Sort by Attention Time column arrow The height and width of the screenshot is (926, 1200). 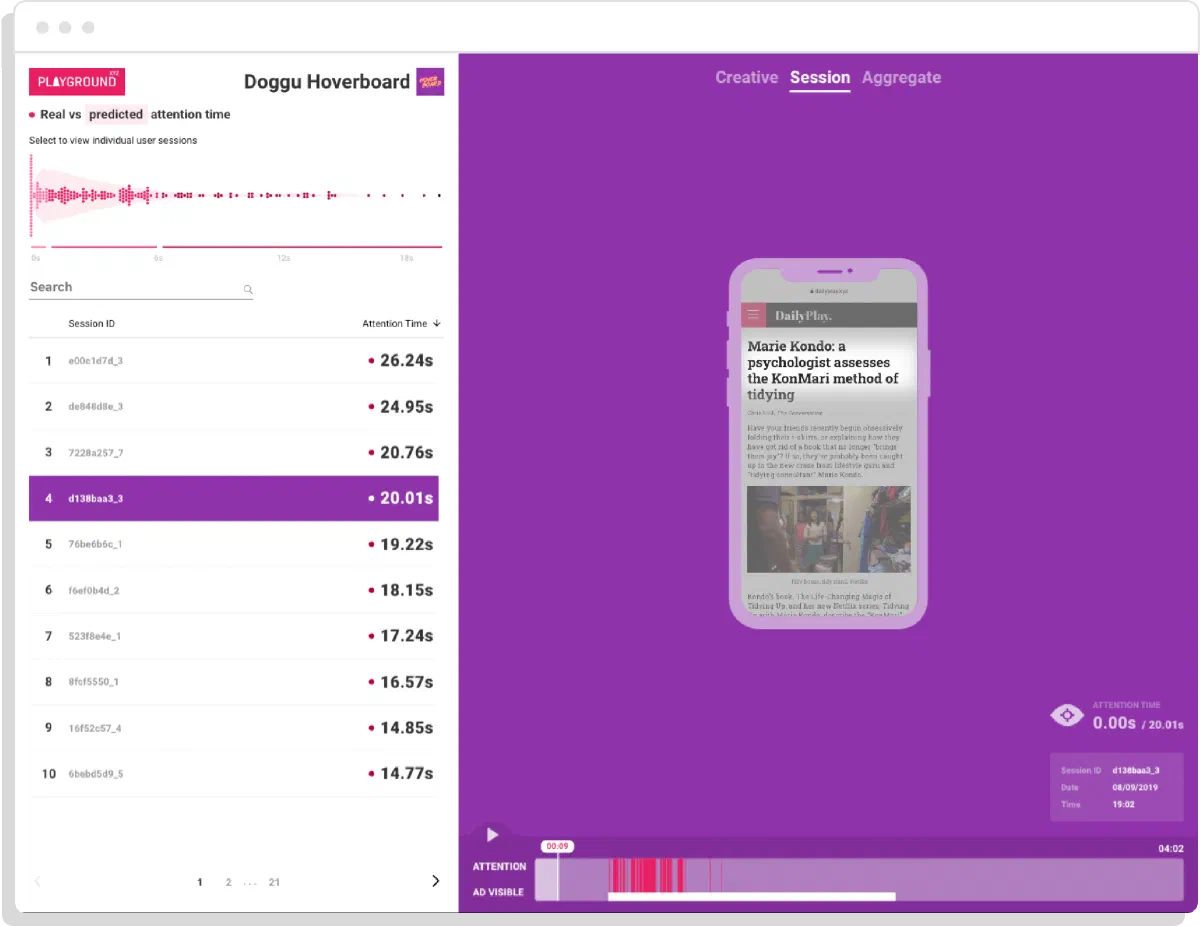tap(437, 324)
